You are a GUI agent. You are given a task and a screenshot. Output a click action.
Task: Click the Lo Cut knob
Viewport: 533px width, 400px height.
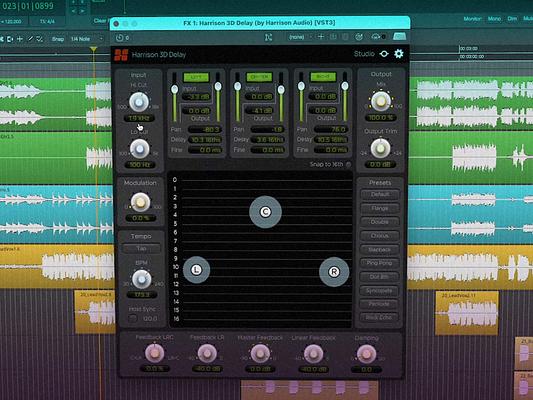(139, 149)
